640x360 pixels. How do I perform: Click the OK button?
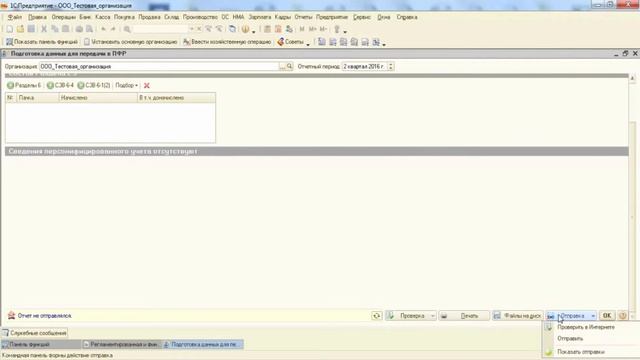pyautogui.click(x=607, y=316)
